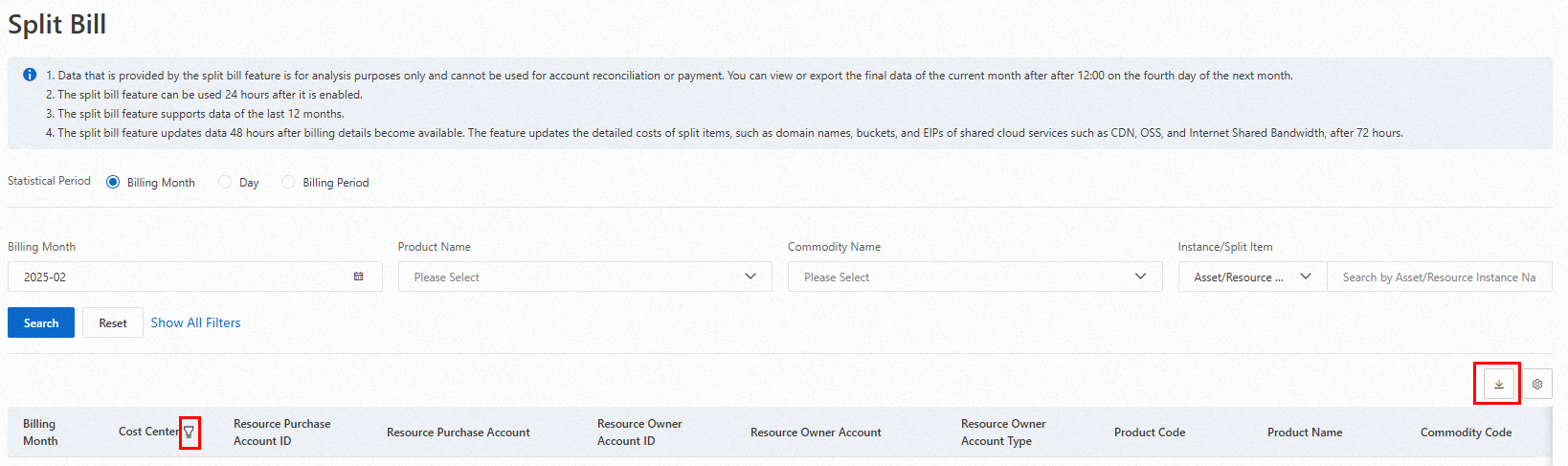Click the Show All Filters link

[195, 322]
